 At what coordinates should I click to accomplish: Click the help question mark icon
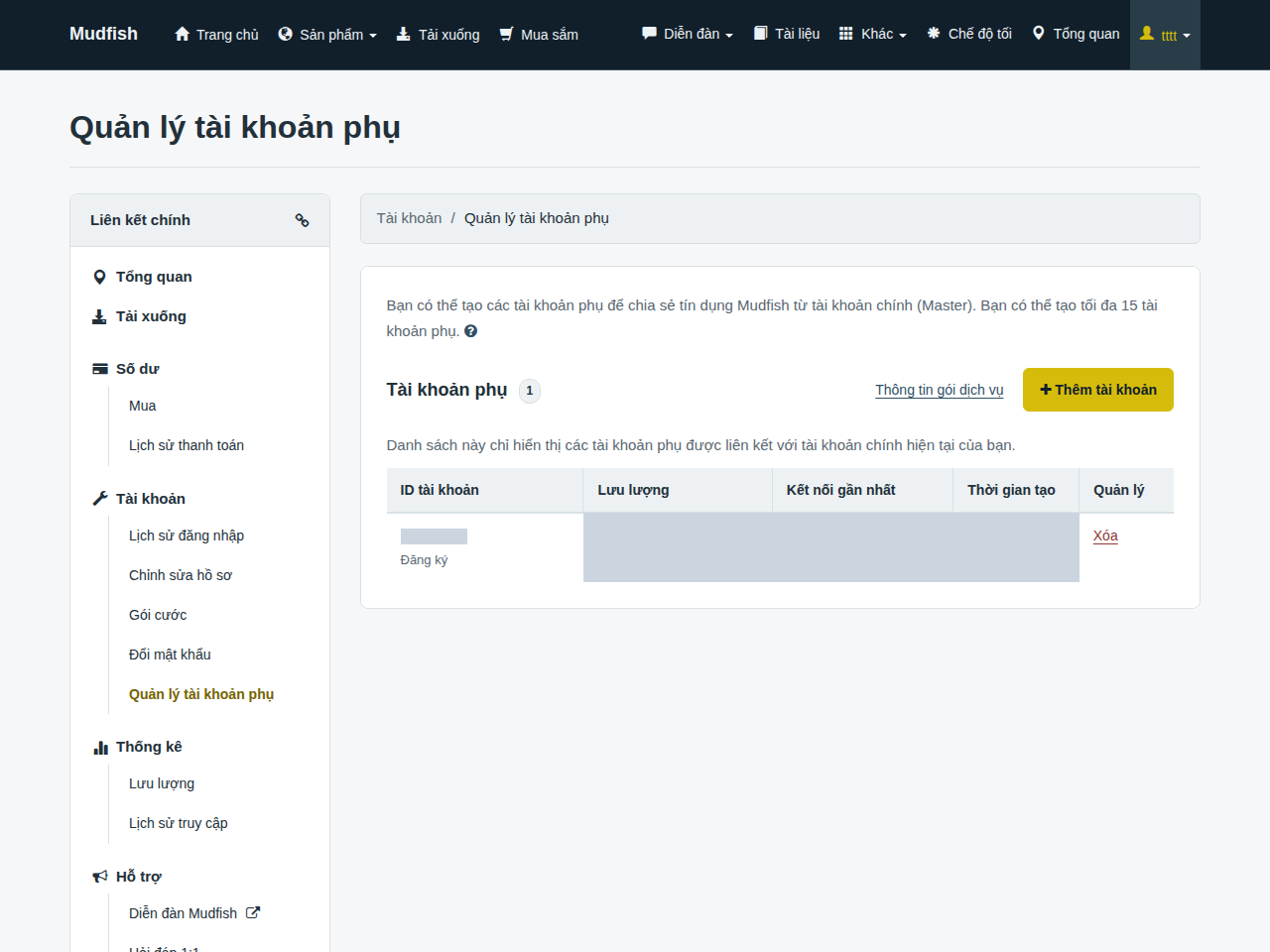(470, 331)
